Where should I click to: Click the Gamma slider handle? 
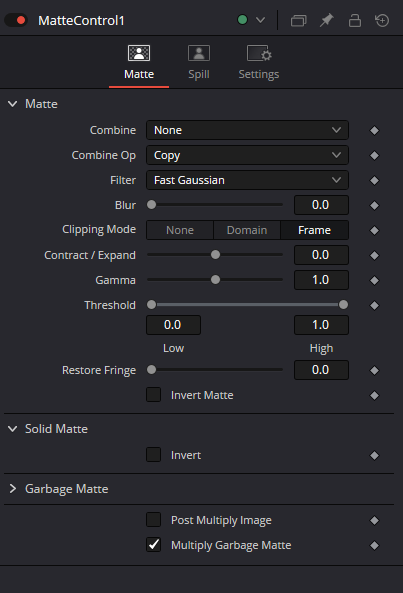(x=215, y=279)
